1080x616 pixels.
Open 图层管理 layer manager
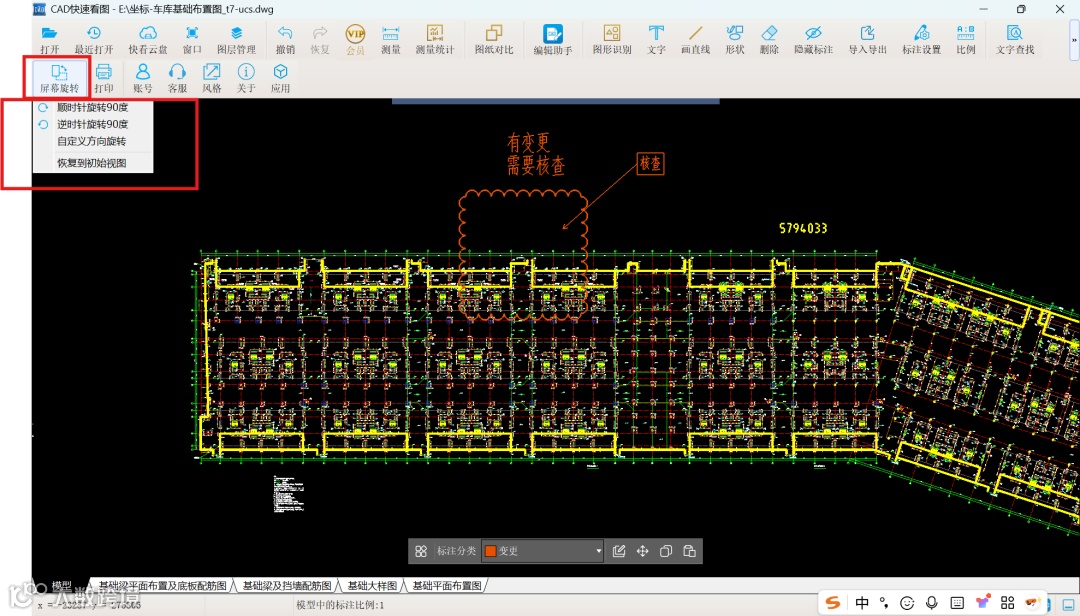tap(236, 39)
